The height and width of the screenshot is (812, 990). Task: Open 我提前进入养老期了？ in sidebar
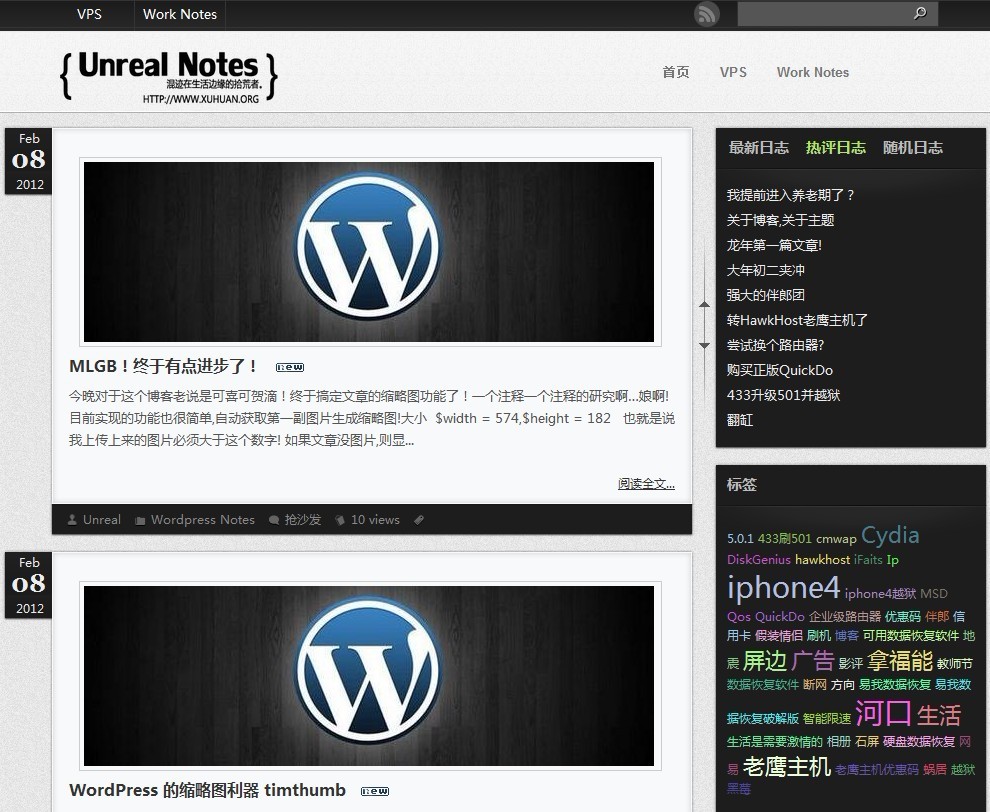[790, 195]
